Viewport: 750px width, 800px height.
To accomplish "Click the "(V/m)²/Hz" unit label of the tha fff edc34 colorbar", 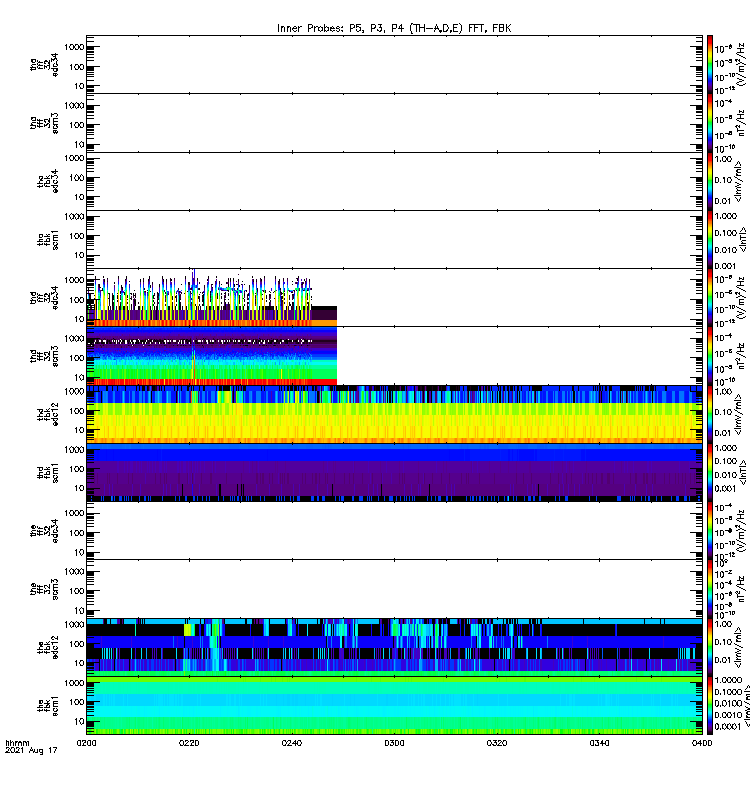I will (741, 64).
